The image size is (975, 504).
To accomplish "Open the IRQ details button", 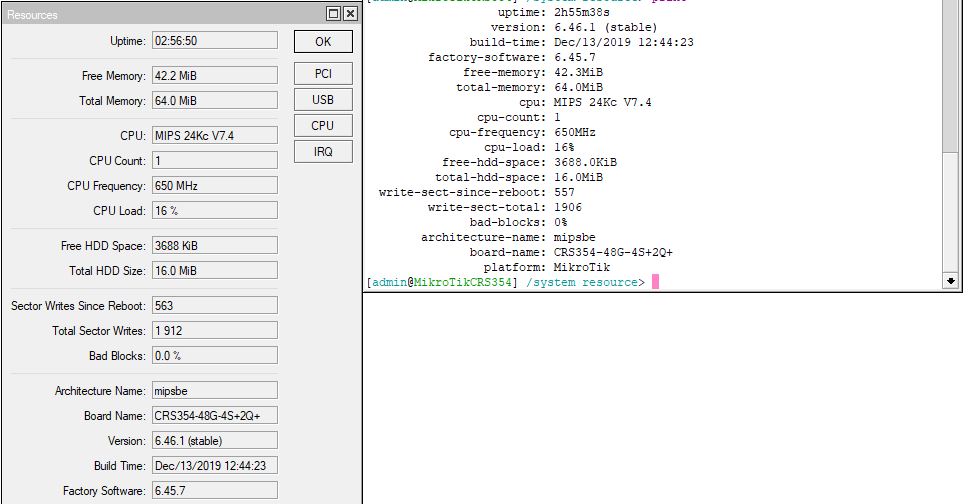I will tap(323, 152).
